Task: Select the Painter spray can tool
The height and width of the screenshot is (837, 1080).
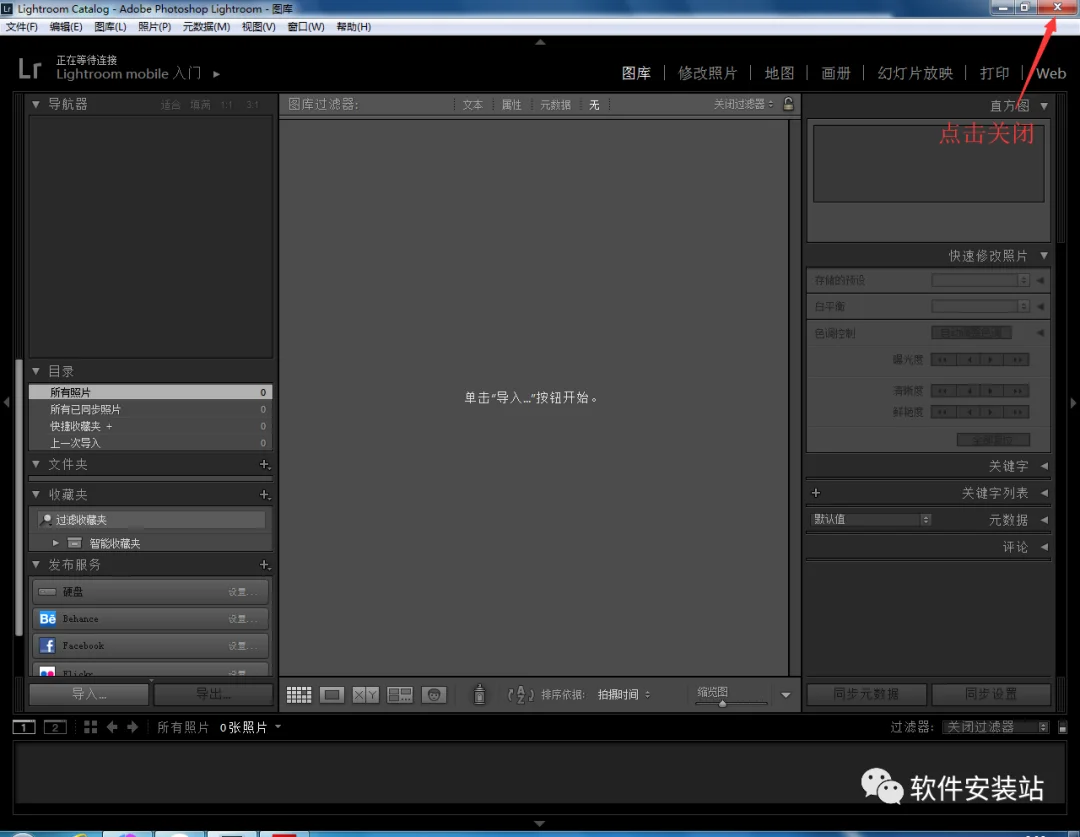Action: coord(479,694)
